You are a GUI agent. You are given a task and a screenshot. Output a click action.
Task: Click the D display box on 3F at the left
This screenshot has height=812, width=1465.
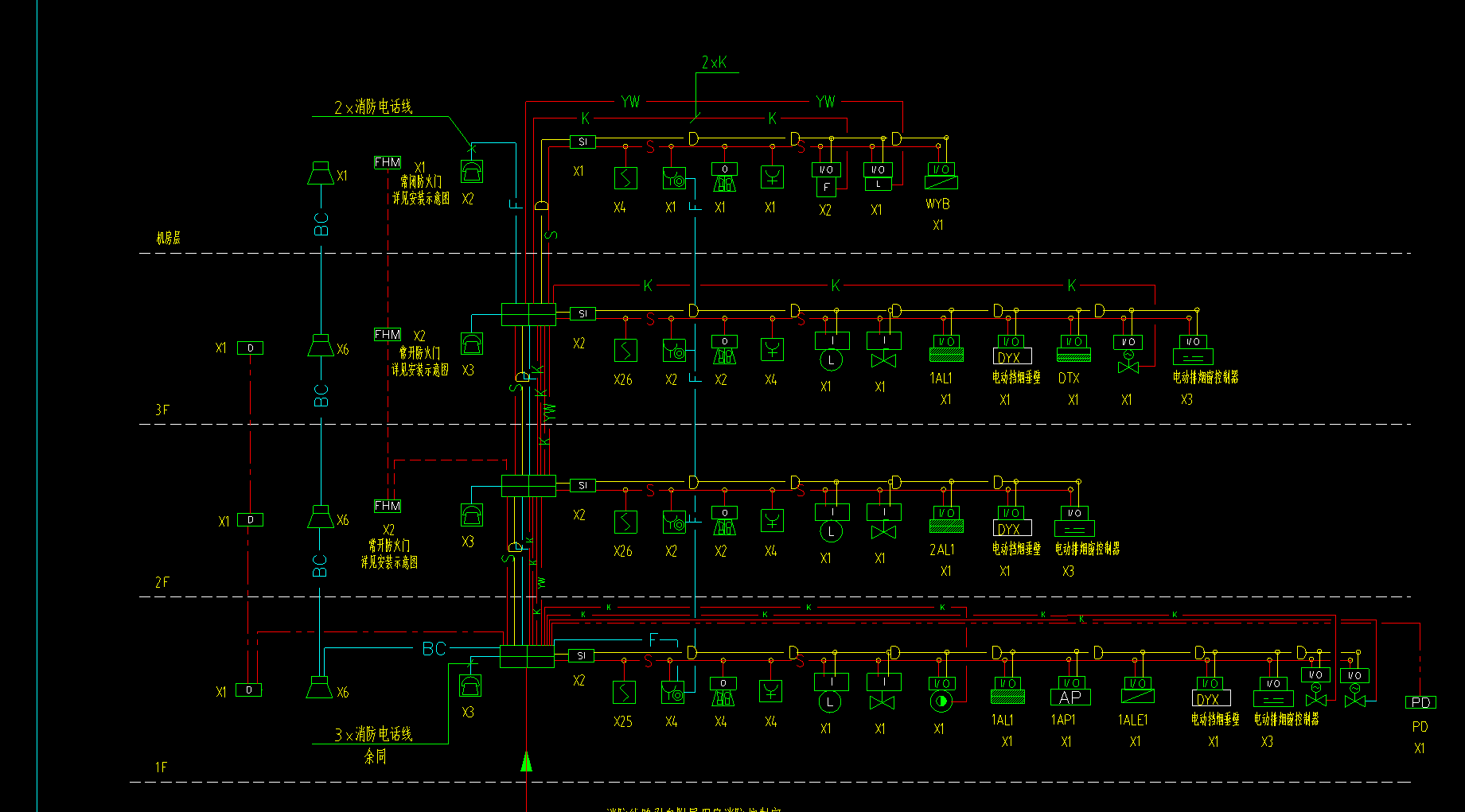click(250, 348)
